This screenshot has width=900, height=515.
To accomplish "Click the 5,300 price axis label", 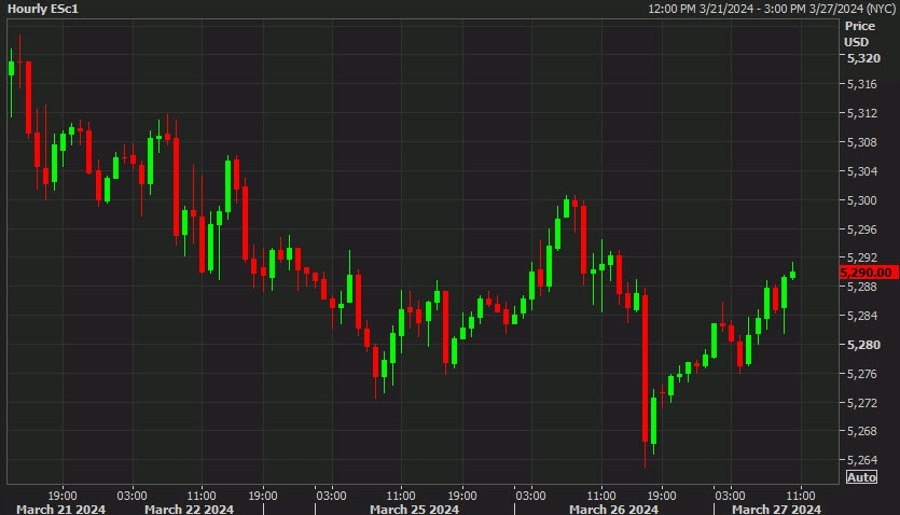I will 862,200.
